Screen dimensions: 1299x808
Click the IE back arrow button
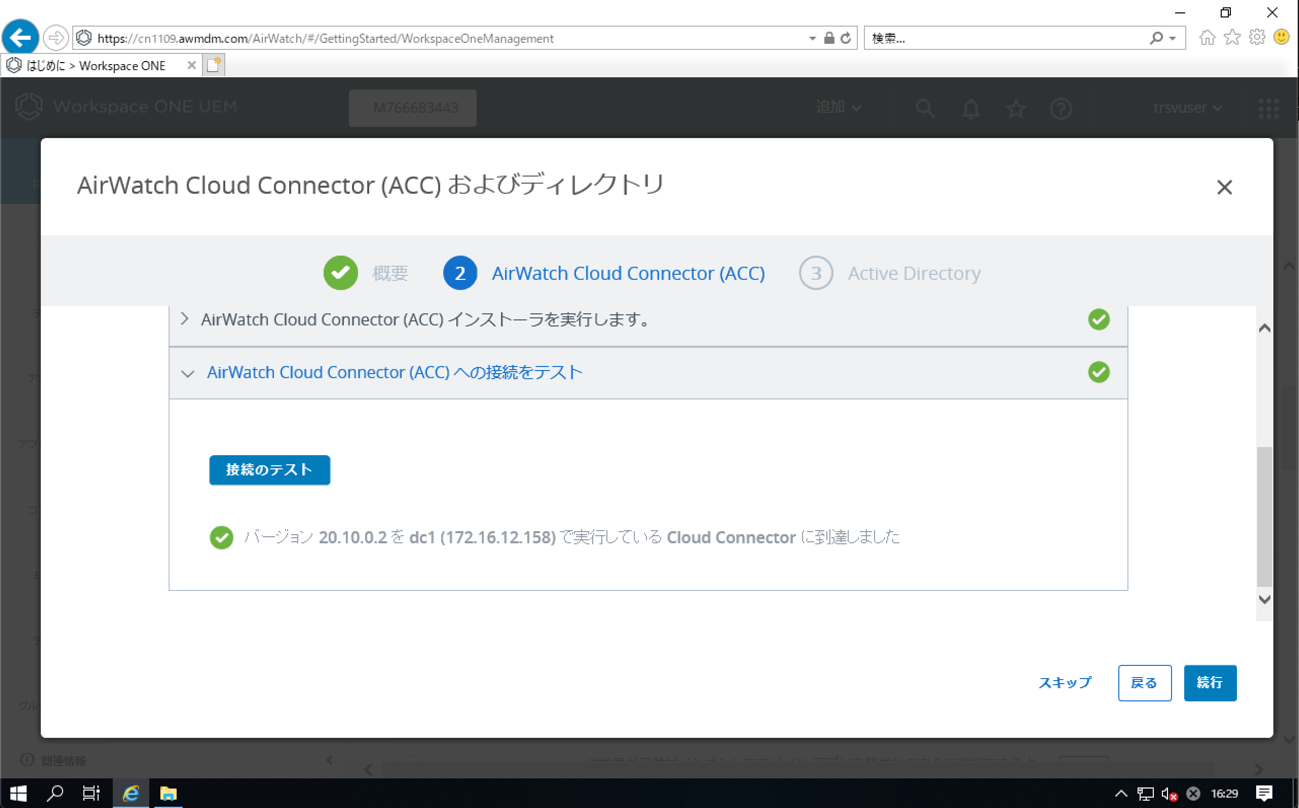20,38
